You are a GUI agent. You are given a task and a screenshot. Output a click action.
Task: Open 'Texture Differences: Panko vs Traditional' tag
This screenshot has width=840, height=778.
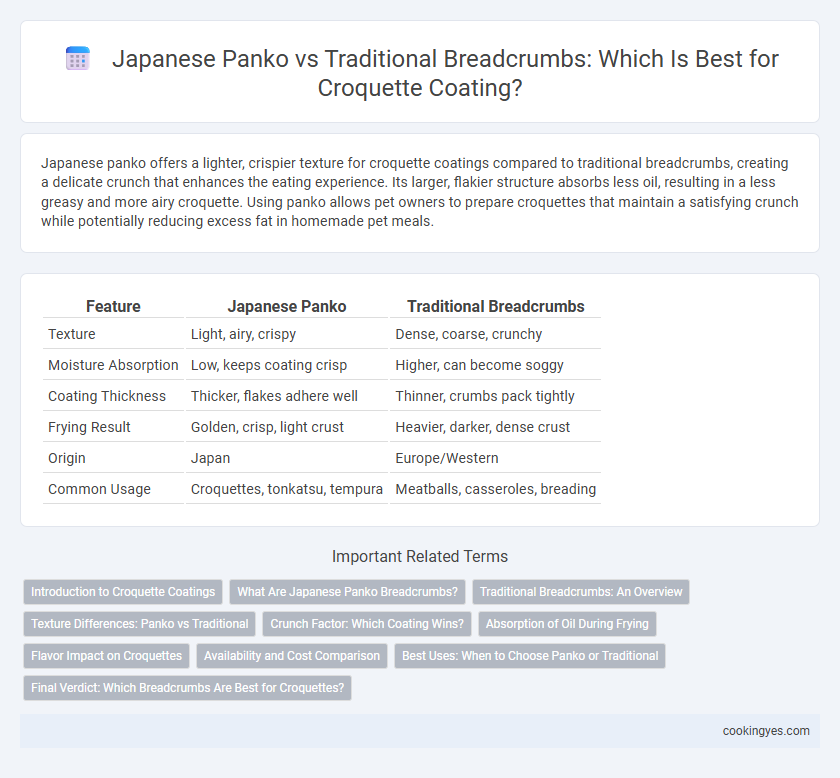(139, 624)
